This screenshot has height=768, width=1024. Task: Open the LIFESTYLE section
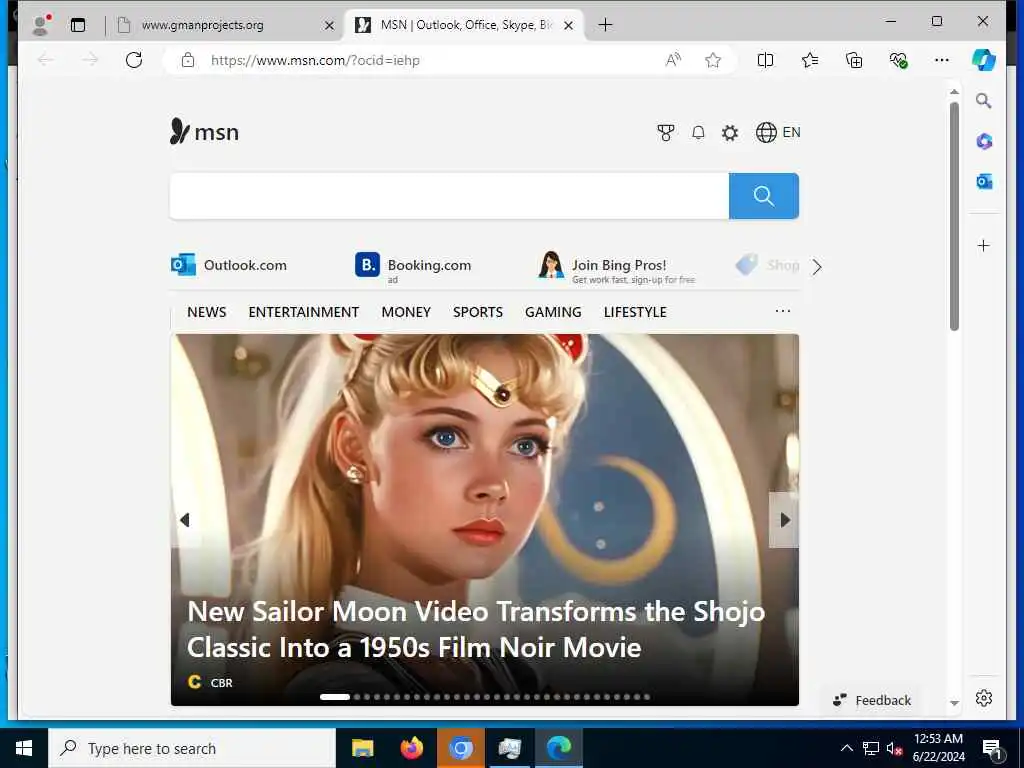coord(635,312)
